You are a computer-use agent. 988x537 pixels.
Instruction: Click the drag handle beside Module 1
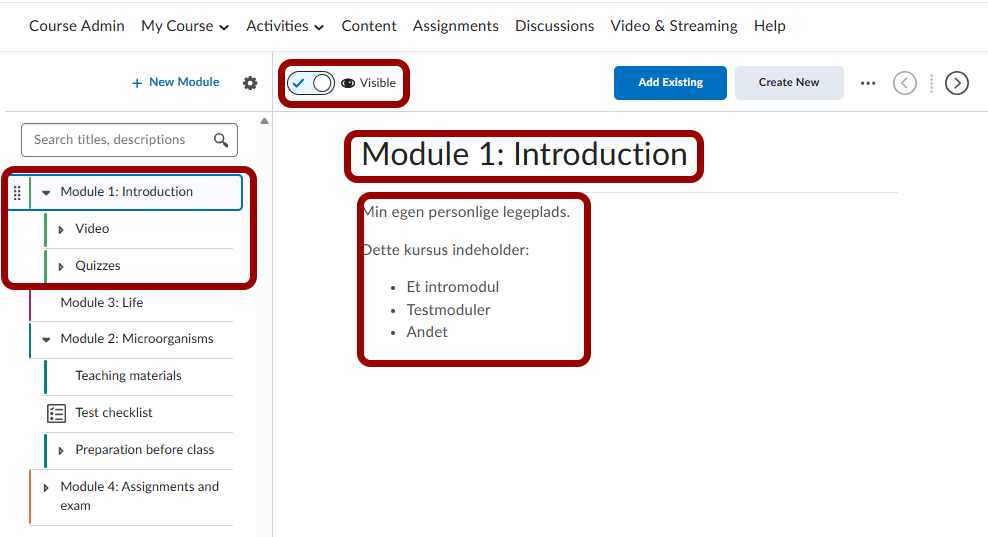click(17, 192)
